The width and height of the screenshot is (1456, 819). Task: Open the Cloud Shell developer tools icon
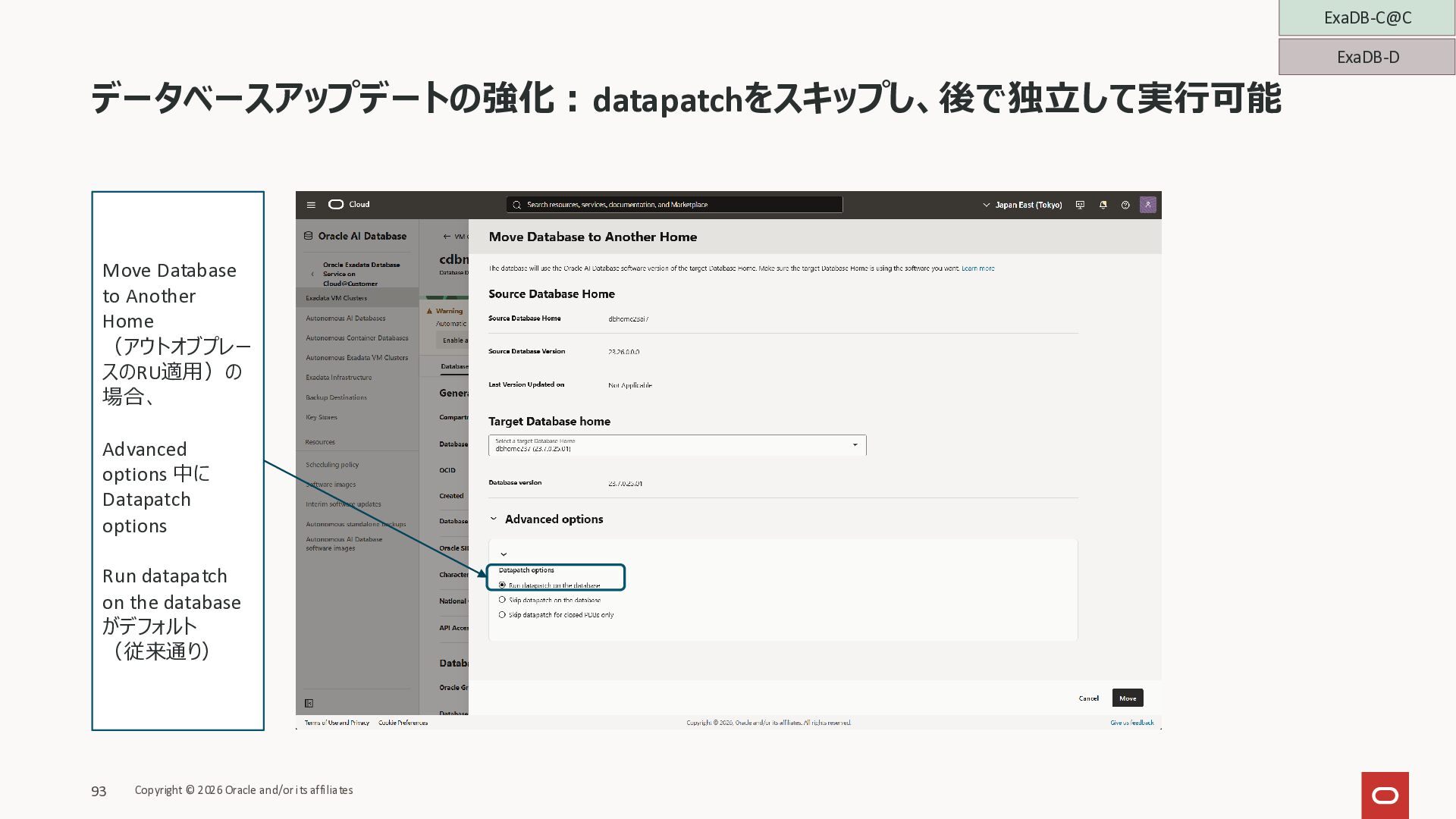[x=1080, y=205]
